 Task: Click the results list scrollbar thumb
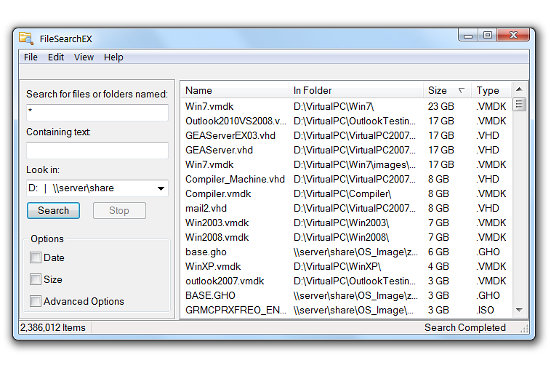coord(519,104)
